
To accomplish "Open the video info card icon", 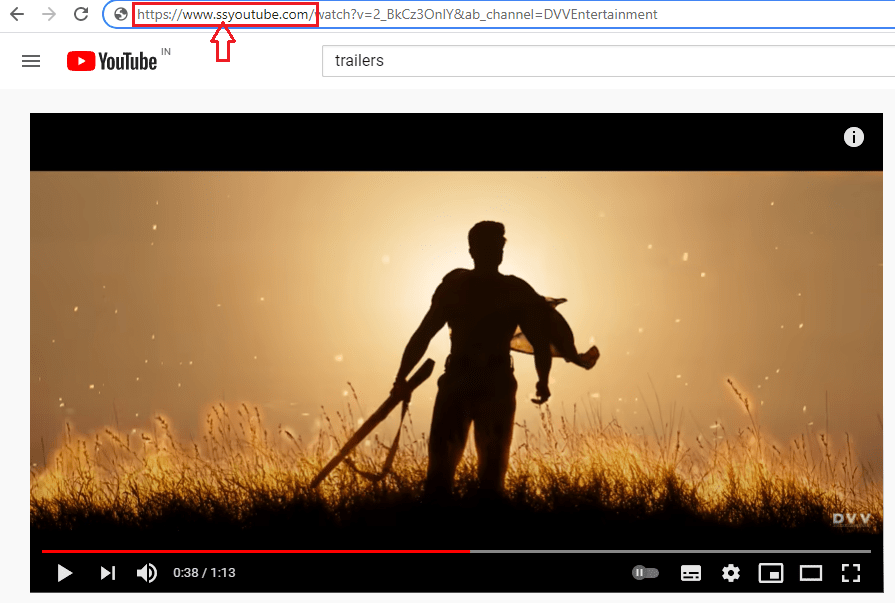I will [853, 137].
